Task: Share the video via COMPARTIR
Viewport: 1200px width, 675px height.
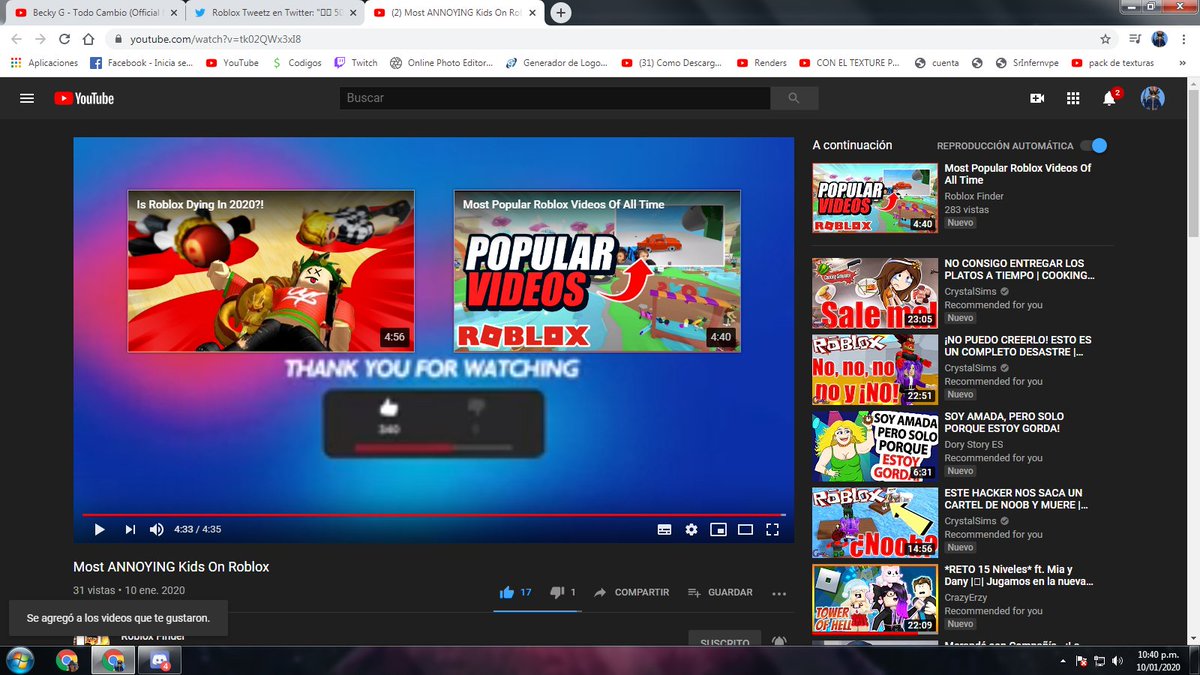Action: 631,592
